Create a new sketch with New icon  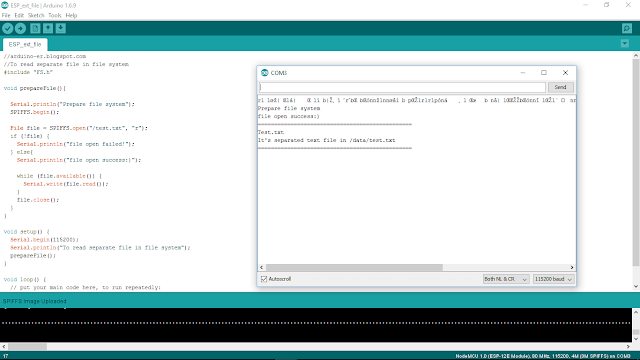coord(35,28)
